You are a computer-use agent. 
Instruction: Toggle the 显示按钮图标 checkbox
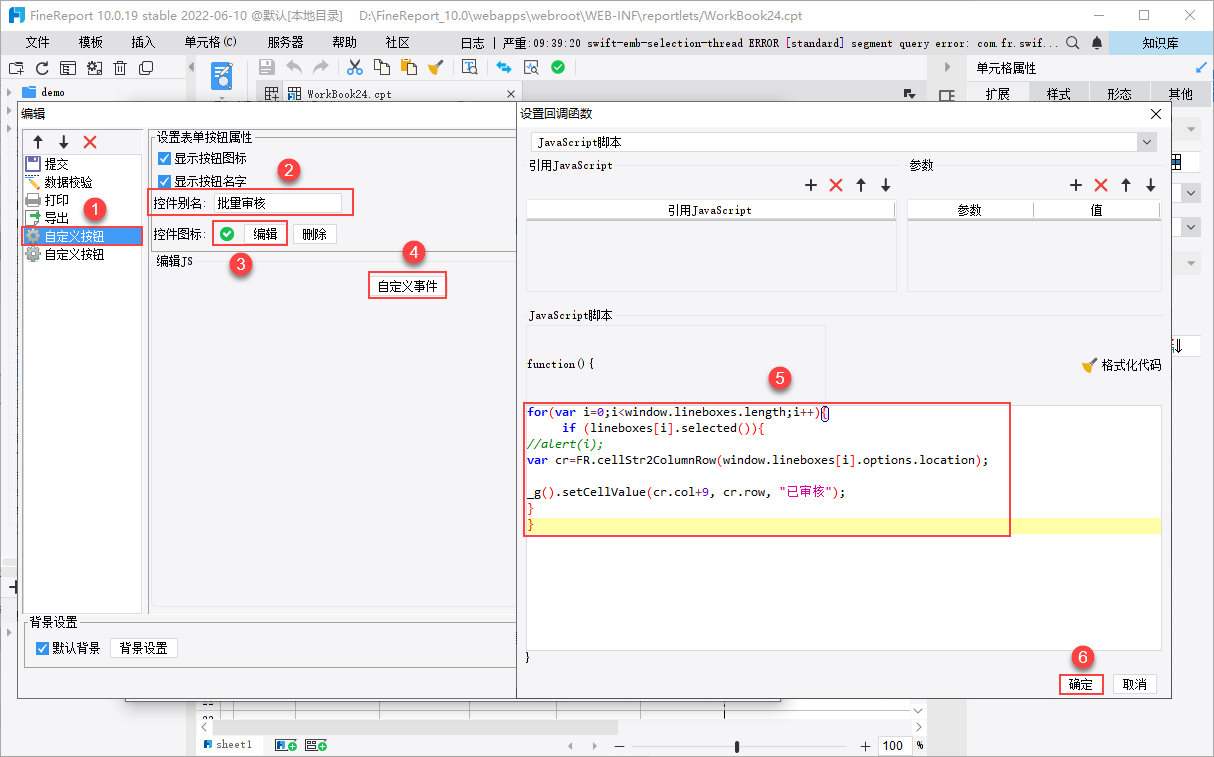[165, 159]
